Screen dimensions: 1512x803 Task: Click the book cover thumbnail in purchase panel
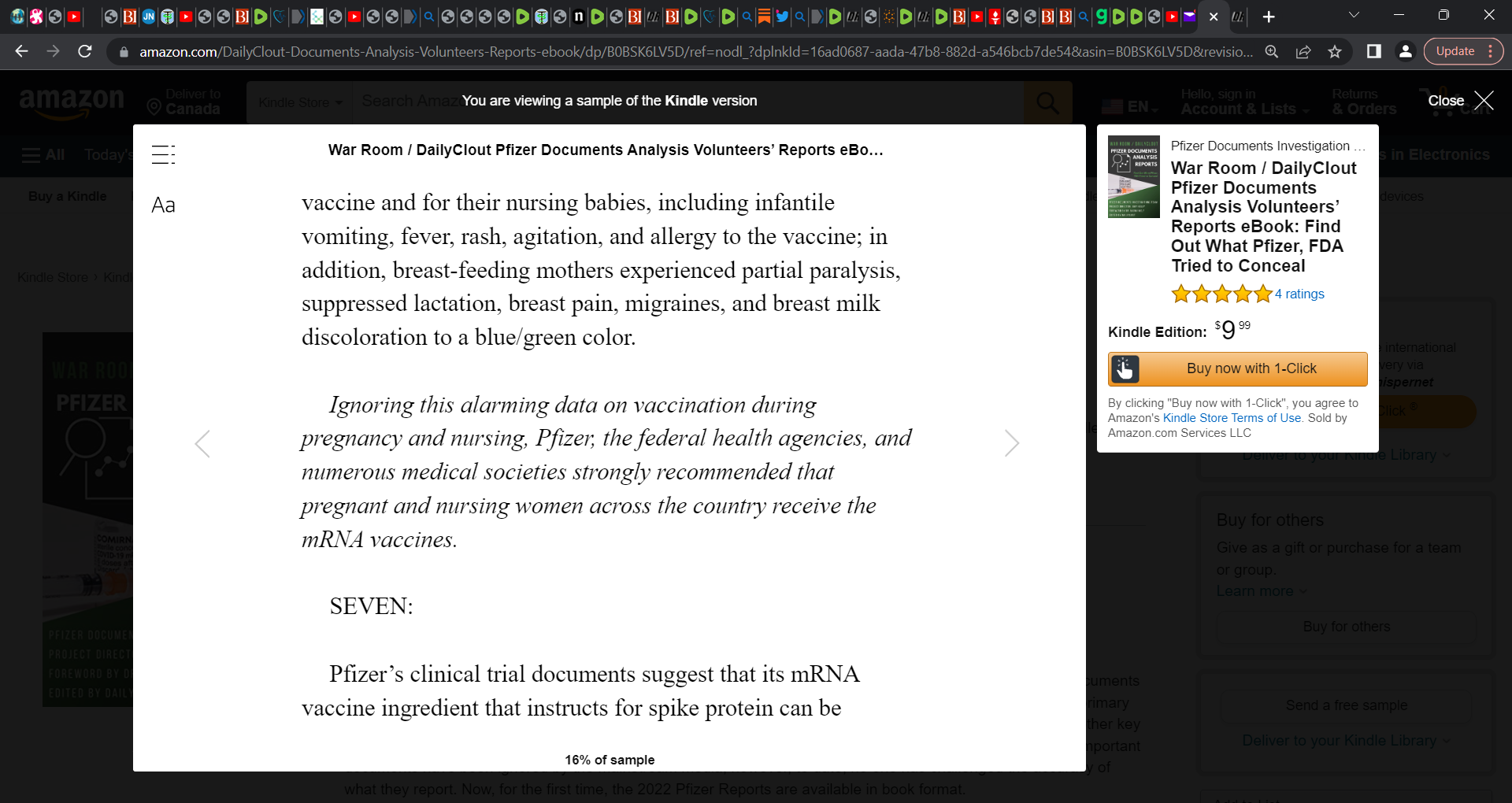[1133, 177]
